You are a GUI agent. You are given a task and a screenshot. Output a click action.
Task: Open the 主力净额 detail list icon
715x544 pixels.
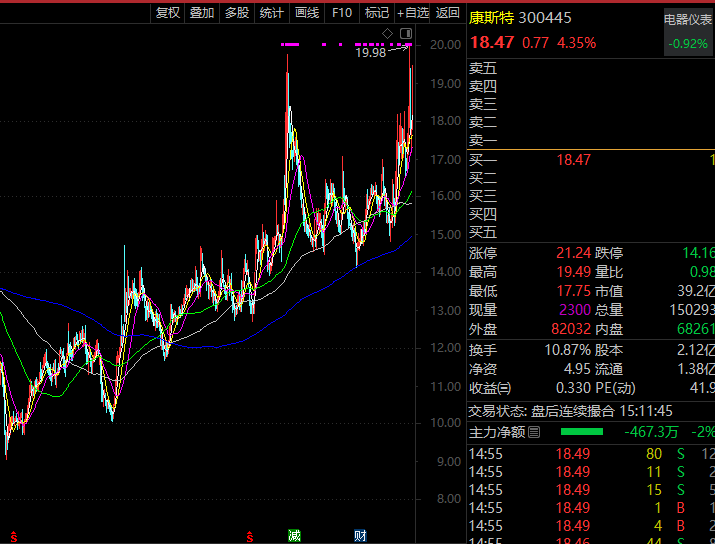(x=534, y=432)
